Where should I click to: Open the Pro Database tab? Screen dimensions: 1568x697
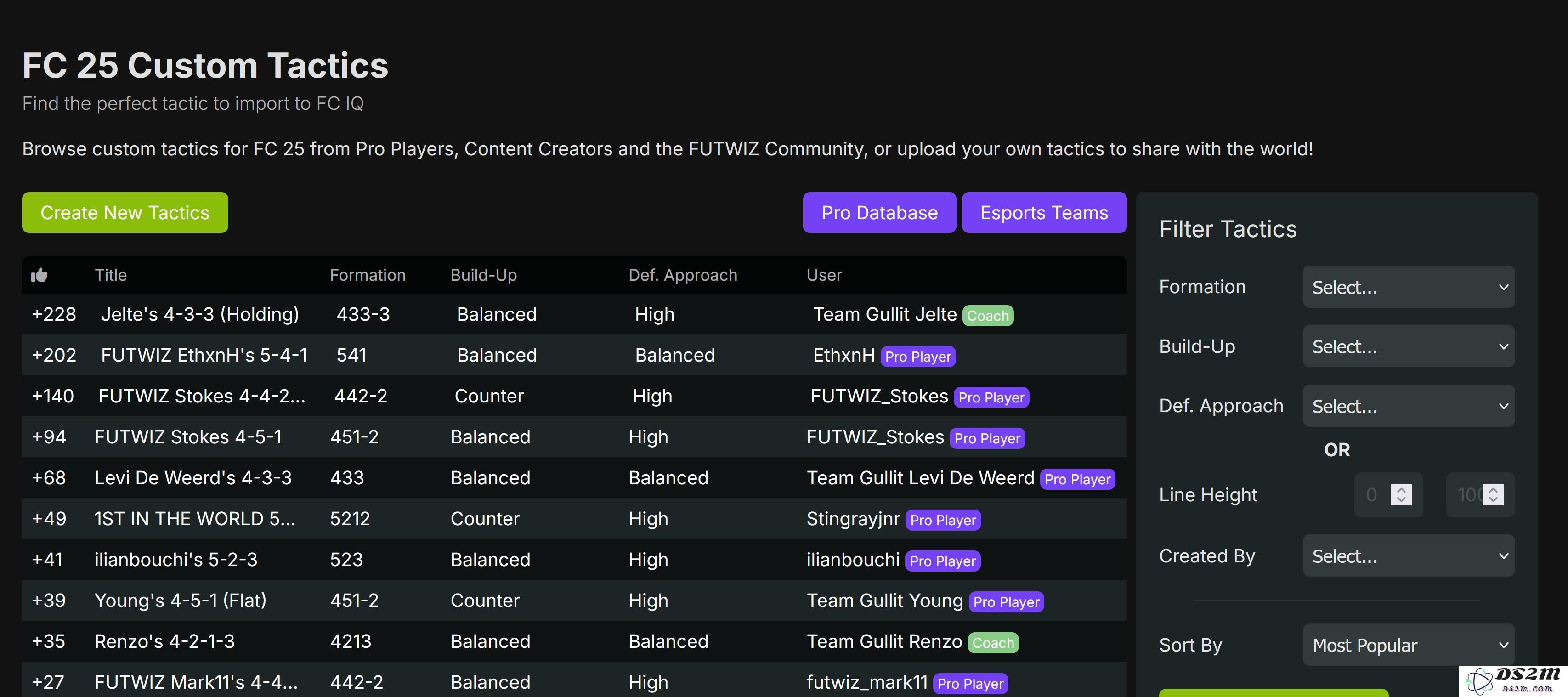879,212
